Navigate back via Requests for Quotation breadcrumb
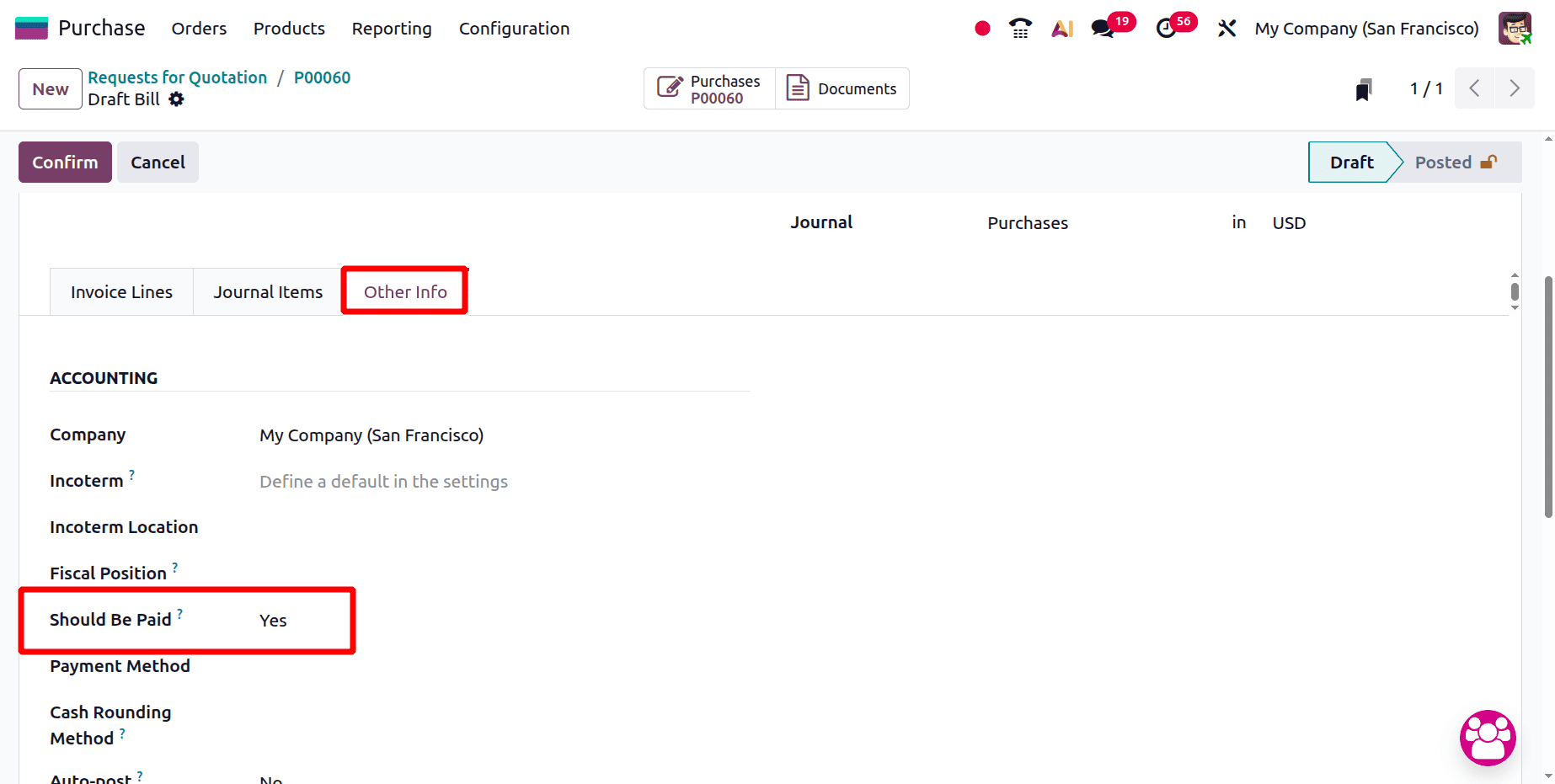1555x784 pixels. 177,77
